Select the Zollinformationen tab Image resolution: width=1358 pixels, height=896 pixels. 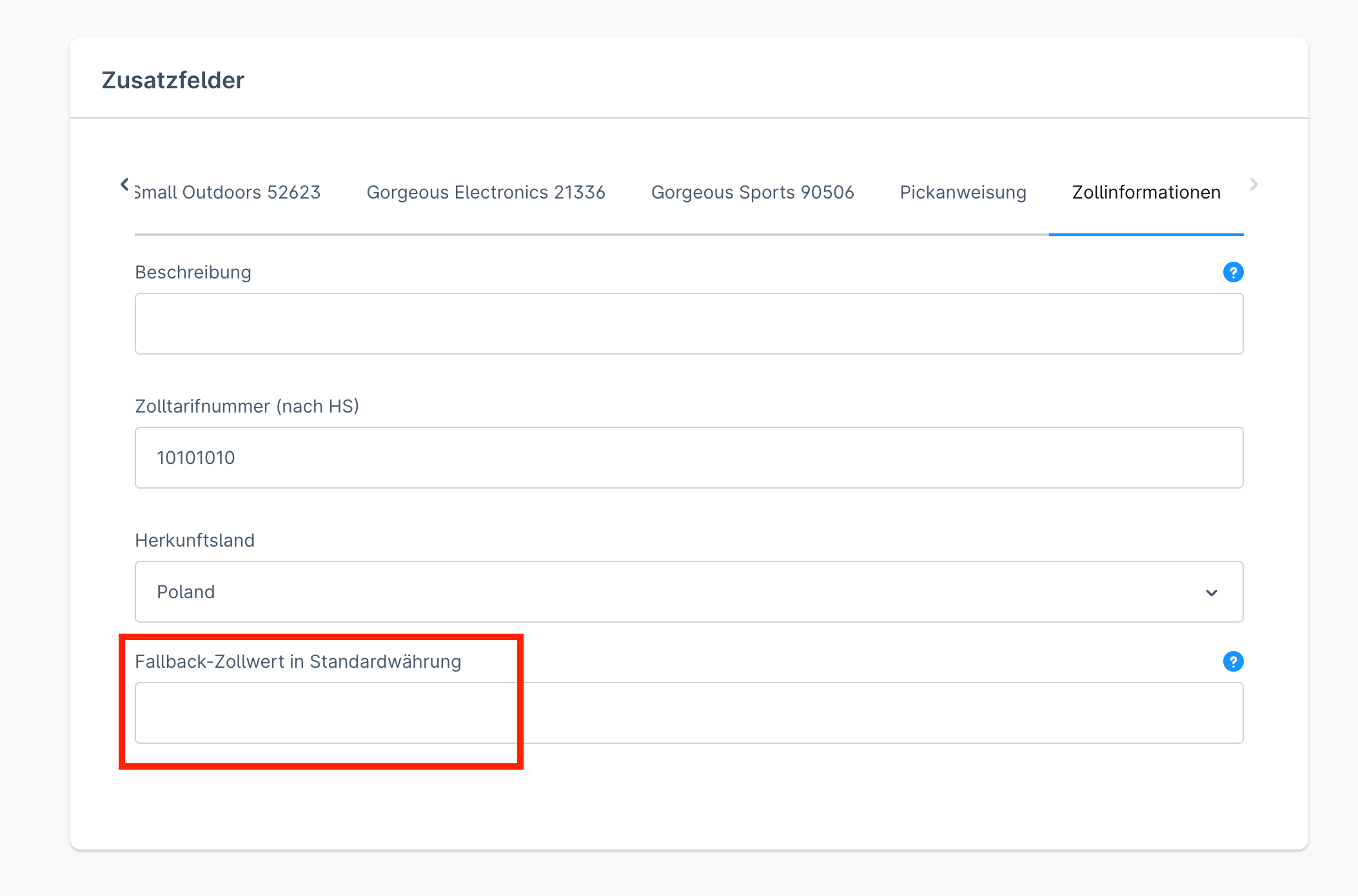1146,192
